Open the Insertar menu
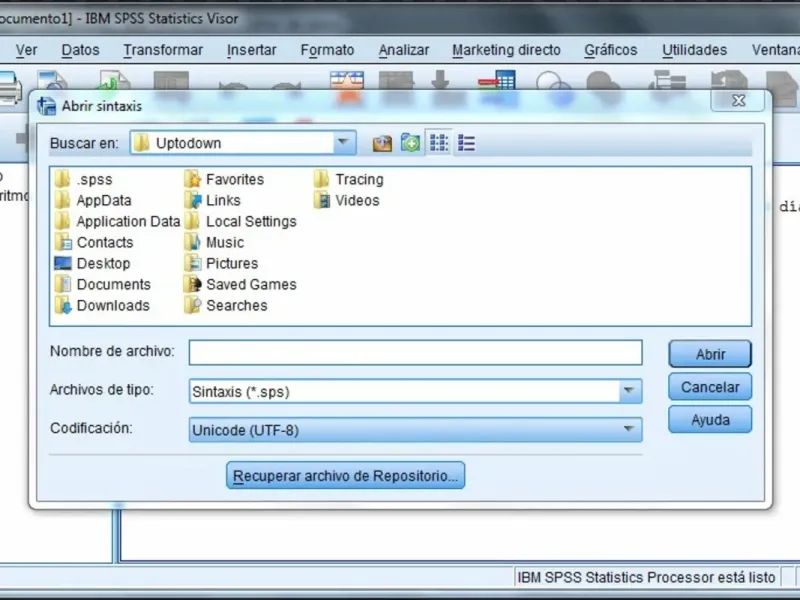The width and height of the screenshot is (800, 600). tap(252, 50)
